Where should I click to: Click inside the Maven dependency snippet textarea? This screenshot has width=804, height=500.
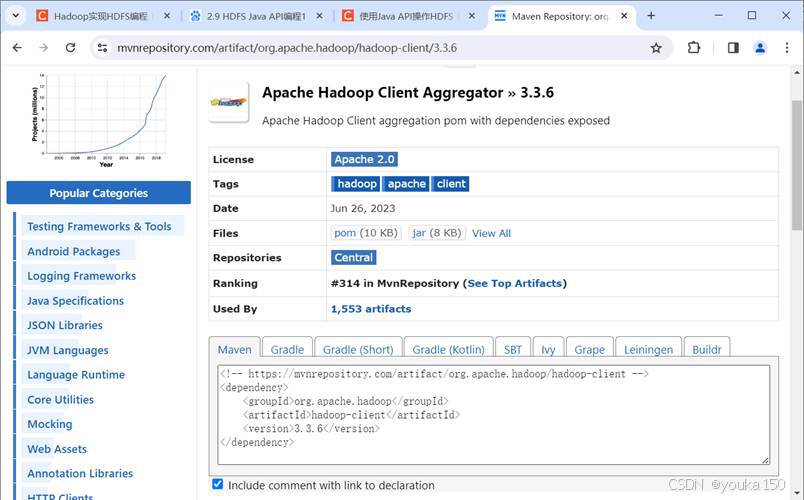(494, 414)
